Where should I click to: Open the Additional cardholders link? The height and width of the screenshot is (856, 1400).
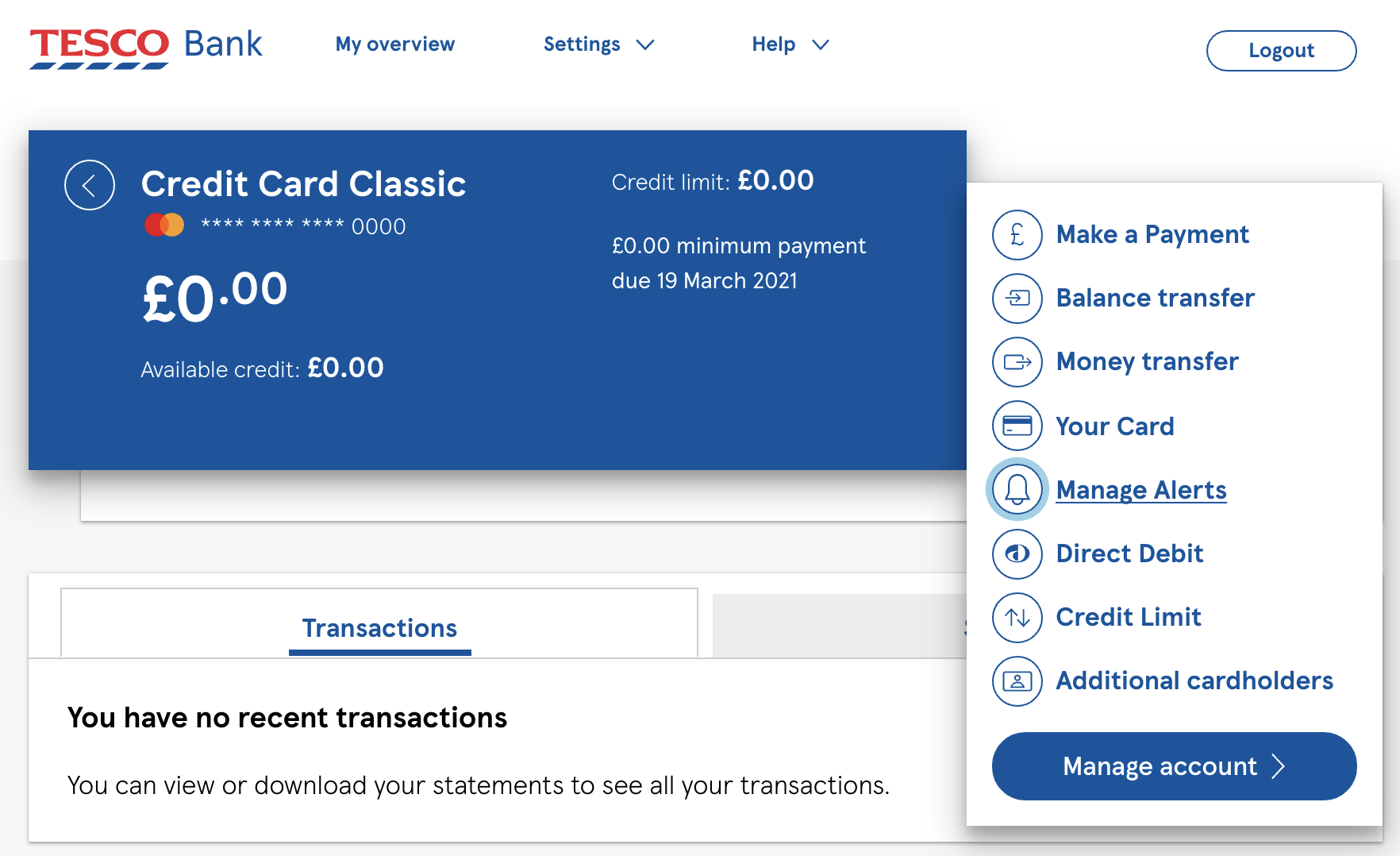tap(1194, 681)
